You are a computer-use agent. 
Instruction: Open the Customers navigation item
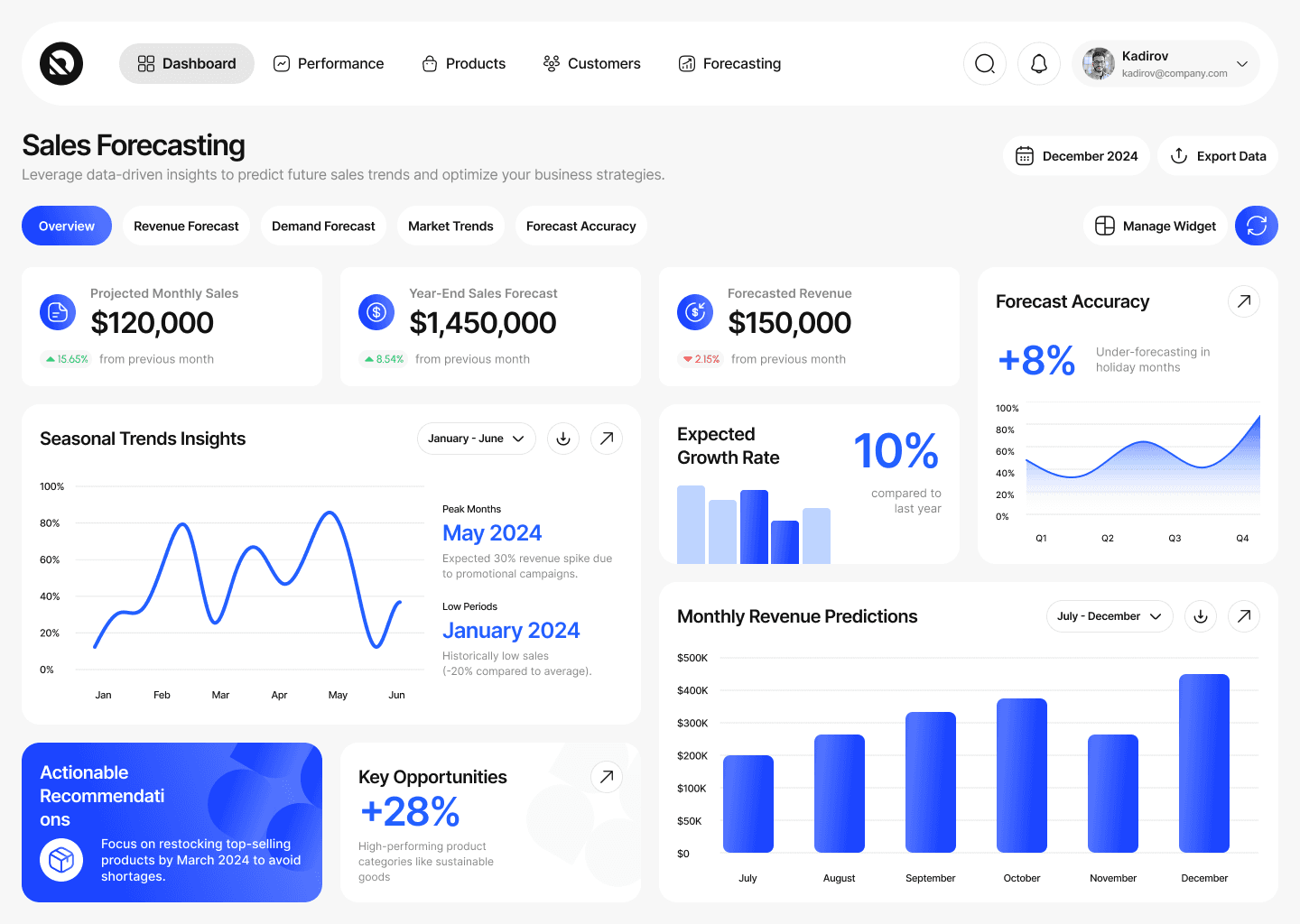(592, 63)
